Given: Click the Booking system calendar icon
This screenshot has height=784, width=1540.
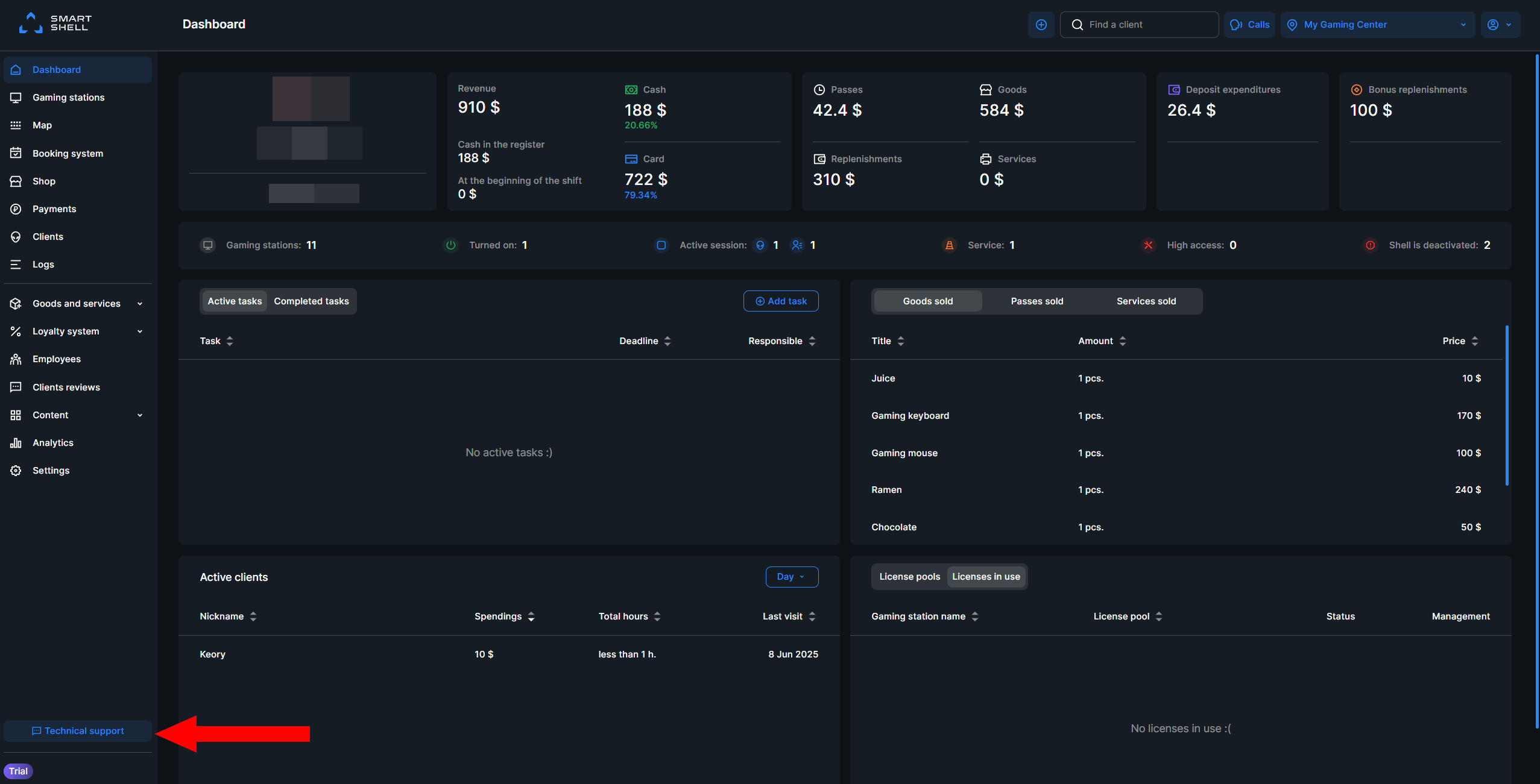Looking at the screenshot, I should (16, 153).
